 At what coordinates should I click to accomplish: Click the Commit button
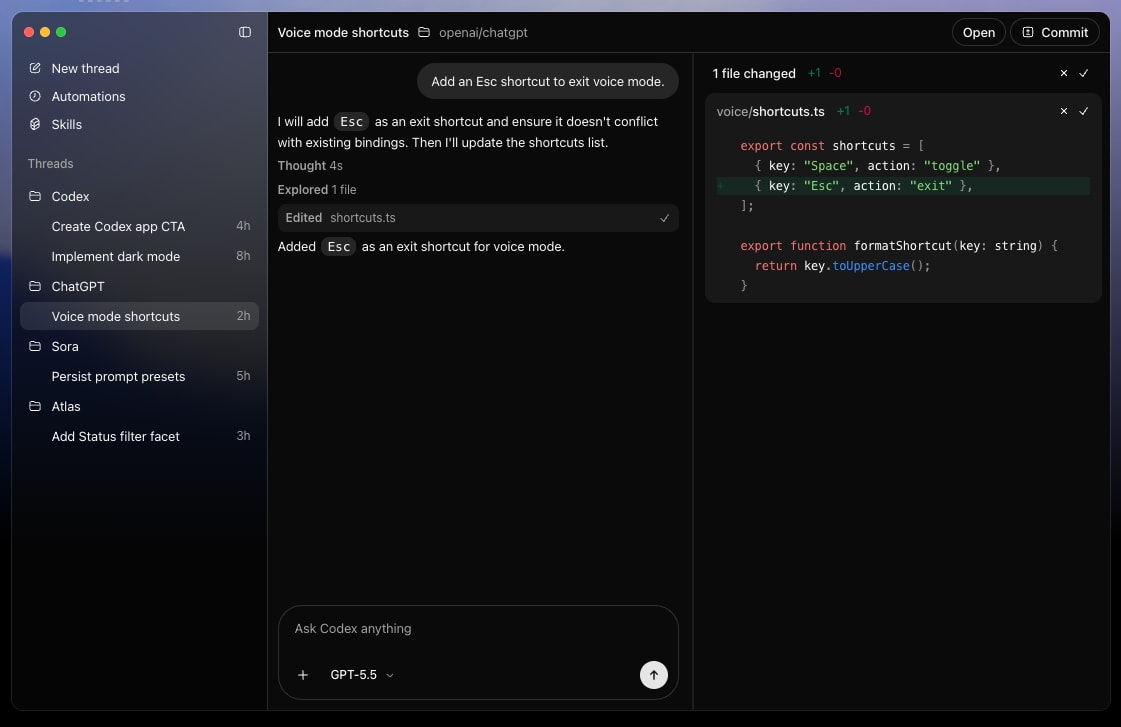(x=1055, y=32)
